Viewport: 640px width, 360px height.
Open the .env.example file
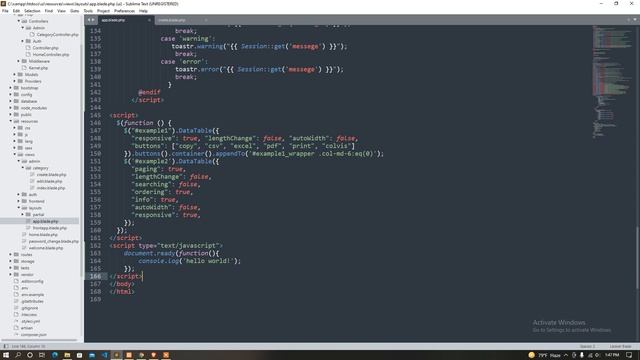click(x=32, y=295)
